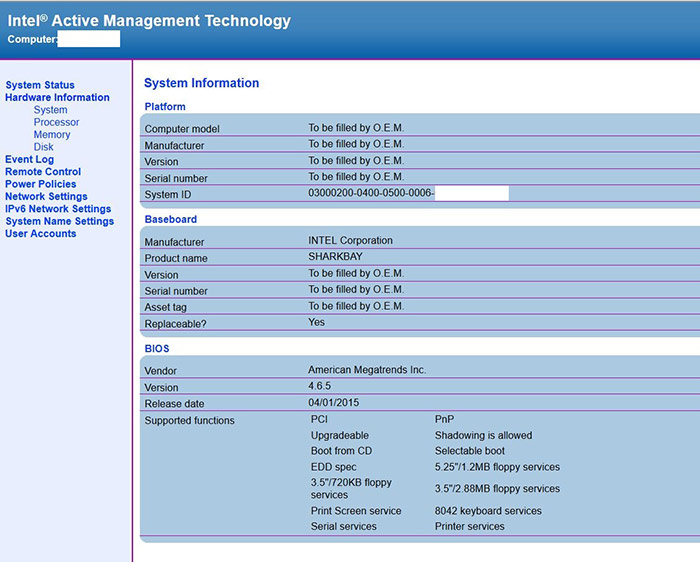
Task: Click the Computer: label in header
Action: coord(33,39)
